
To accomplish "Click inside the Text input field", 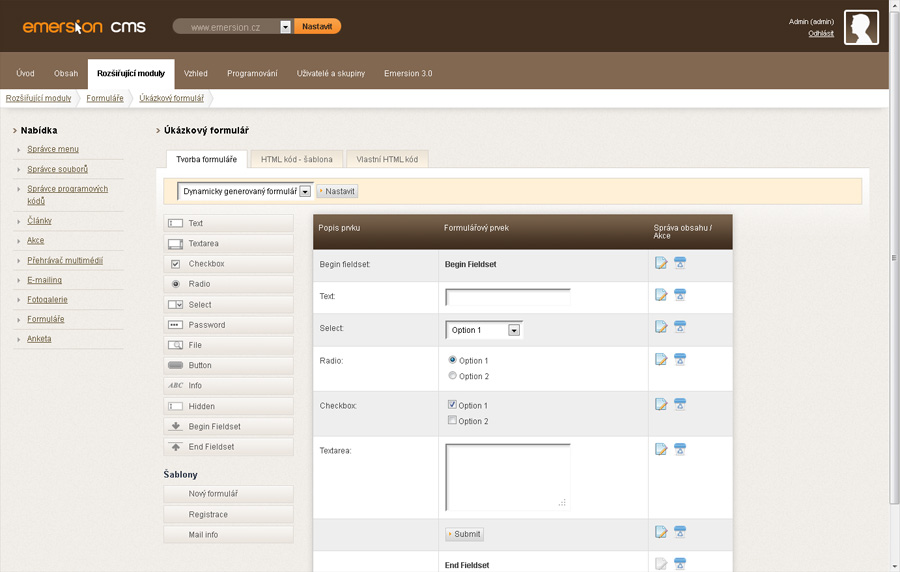I will click(508, 297).
